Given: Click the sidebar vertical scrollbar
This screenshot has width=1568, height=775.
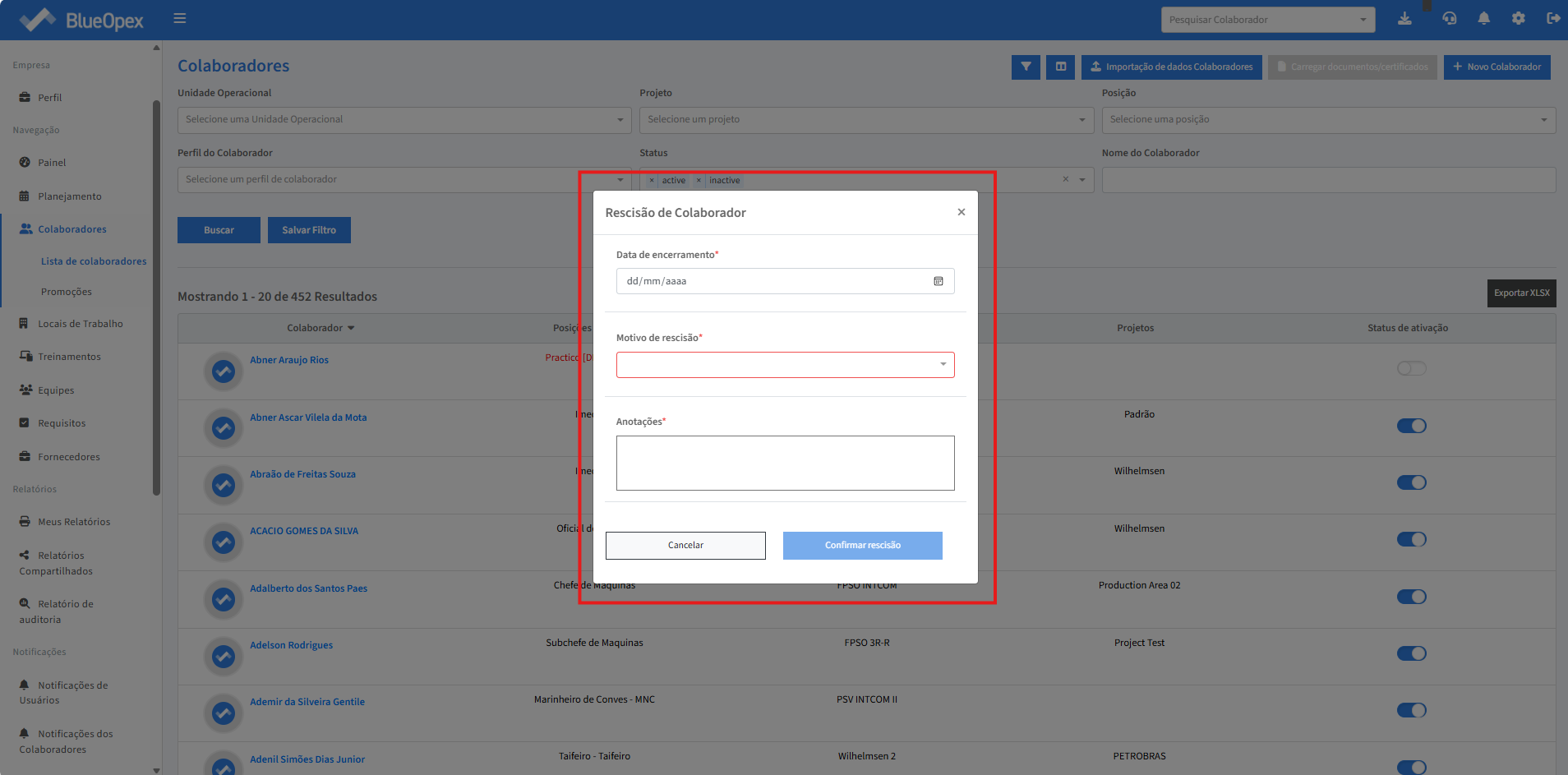Looking at the screenshot, I should click(156, 298).
